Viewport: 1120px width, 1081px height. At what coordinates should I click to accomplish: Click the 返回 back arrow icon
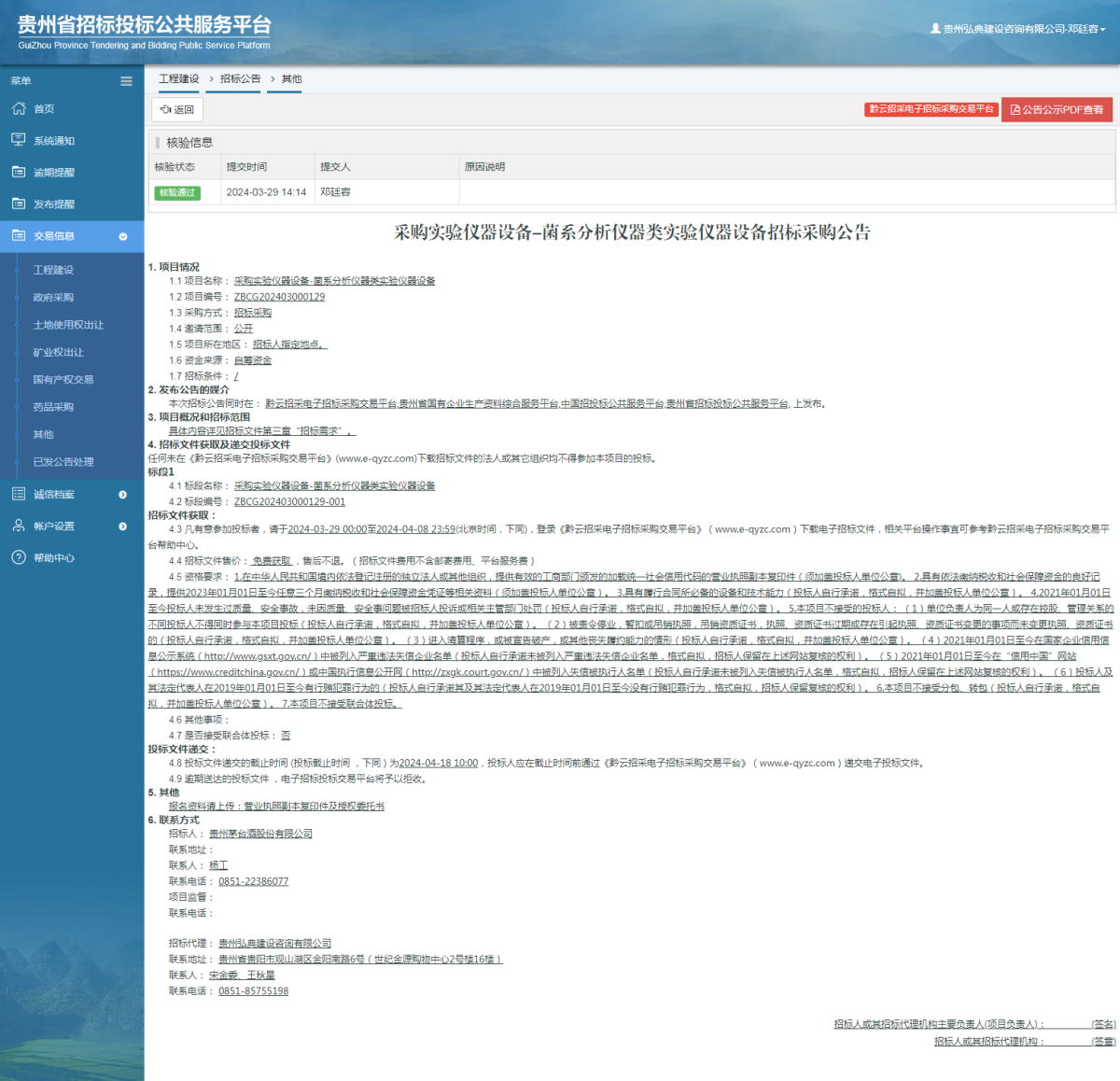click(x=167, y=109)
